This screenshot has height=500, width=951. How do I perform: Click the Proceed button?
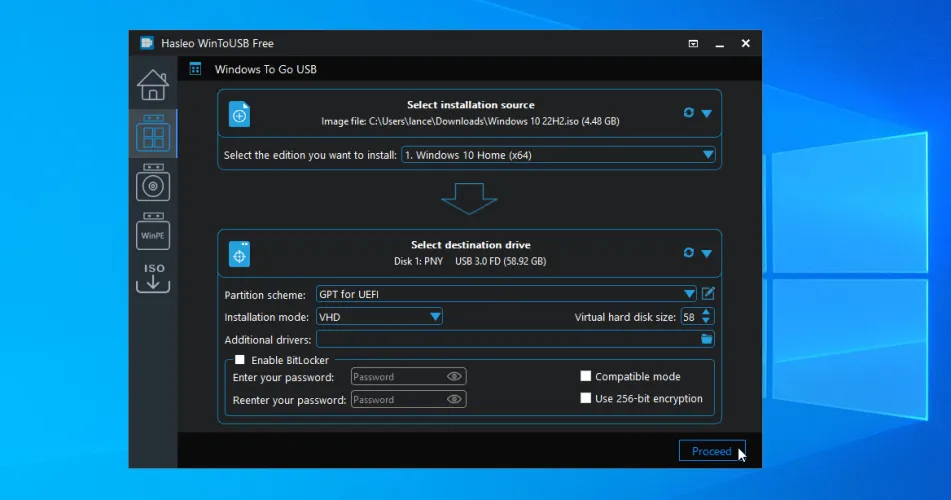(x=711, y=451)
